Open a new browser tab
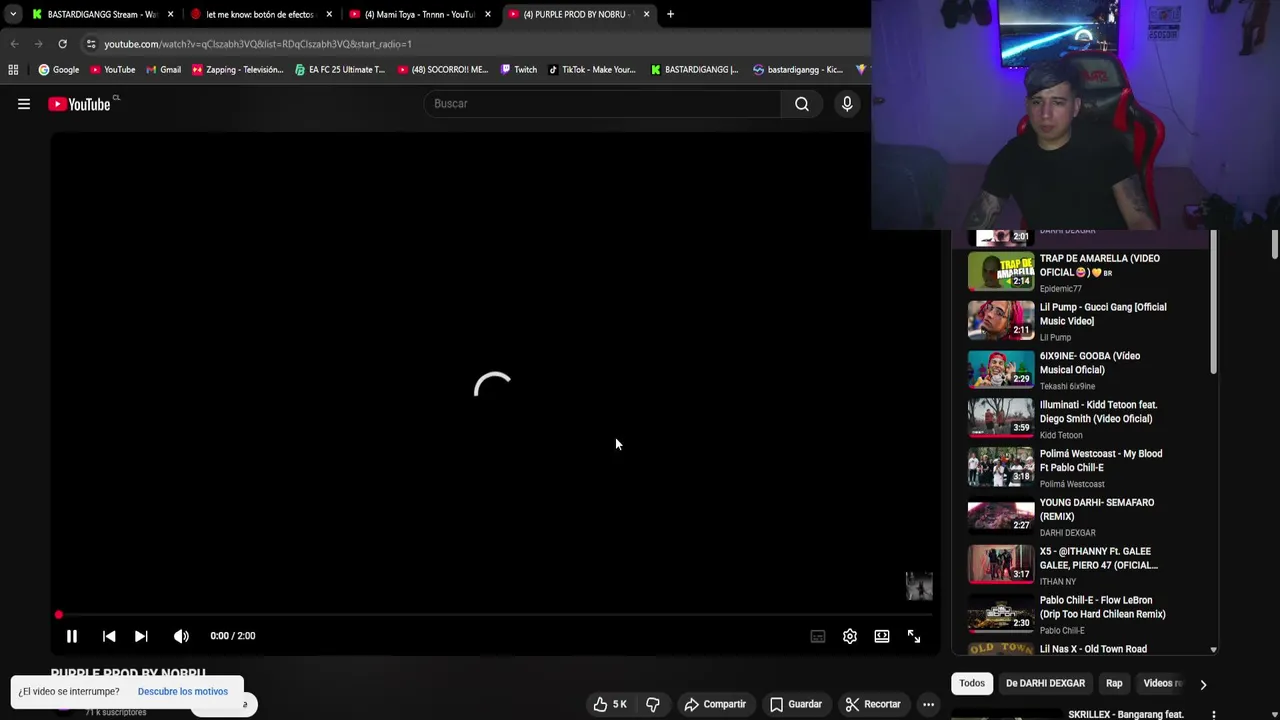Screen dimensions: 1280x720 point(670,14)
